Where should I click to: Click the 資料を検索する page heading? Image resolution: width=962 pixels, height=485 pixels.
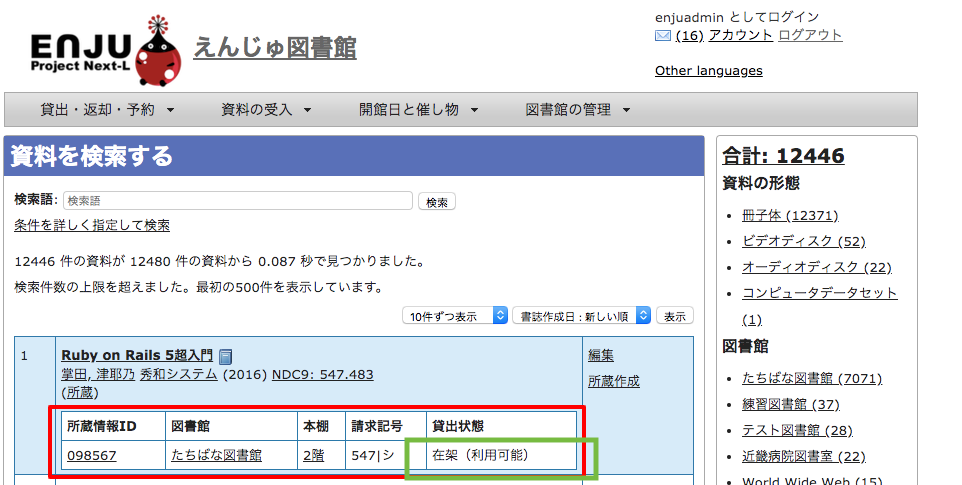91,156
